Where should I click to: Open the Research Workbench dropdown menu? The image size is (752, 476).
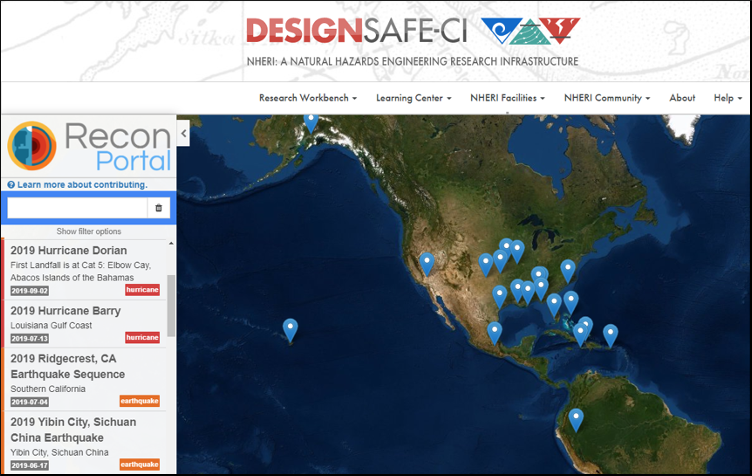coord(308,98)
